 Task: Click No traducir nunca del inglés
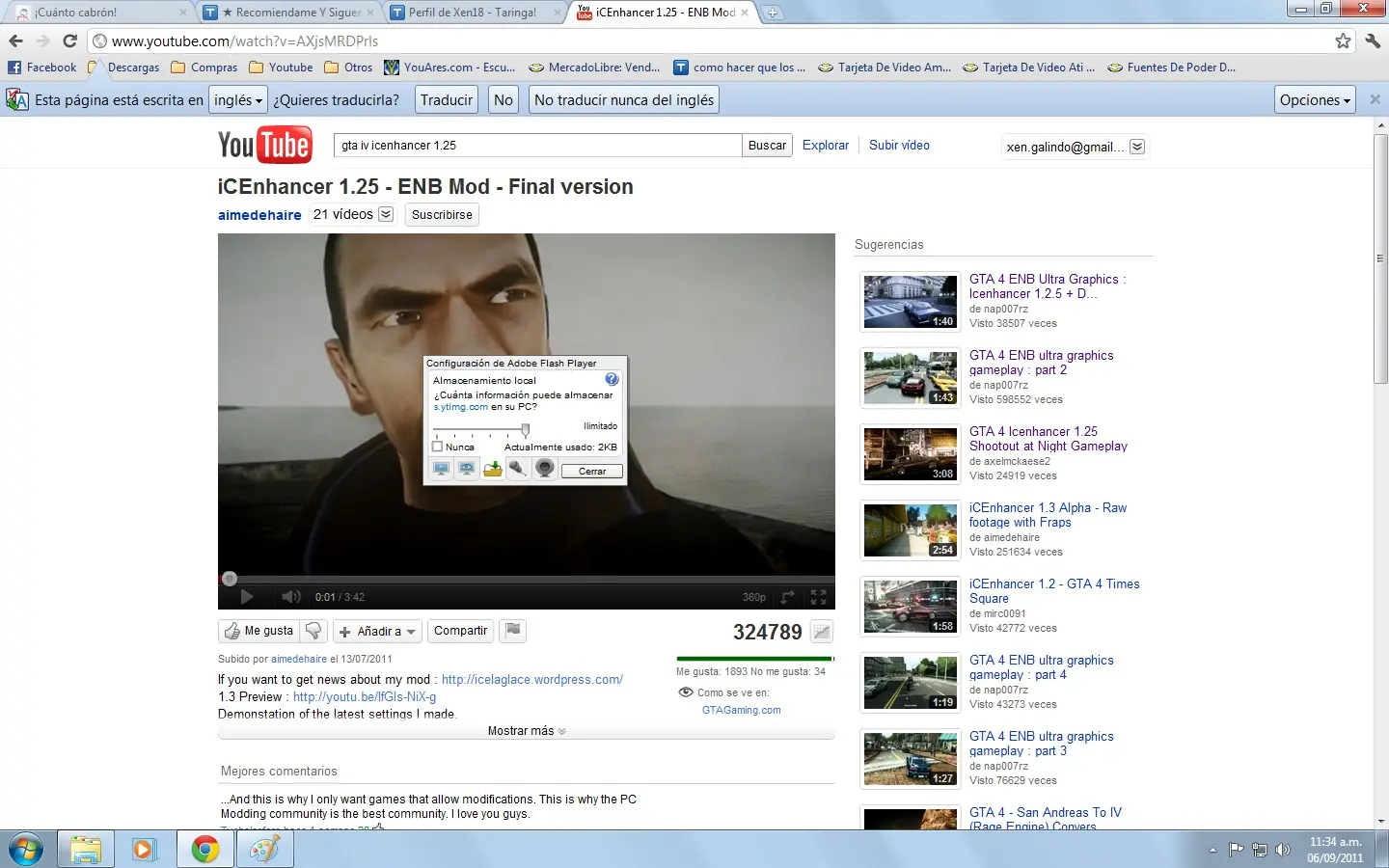click(x=624, y=100)
